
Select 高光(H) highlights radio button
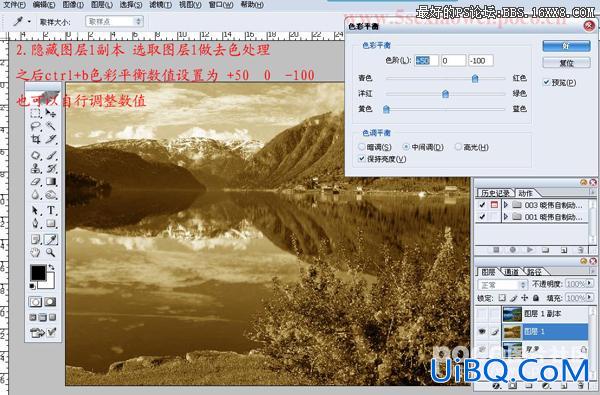pyautogui.click(x=458, y=147)
